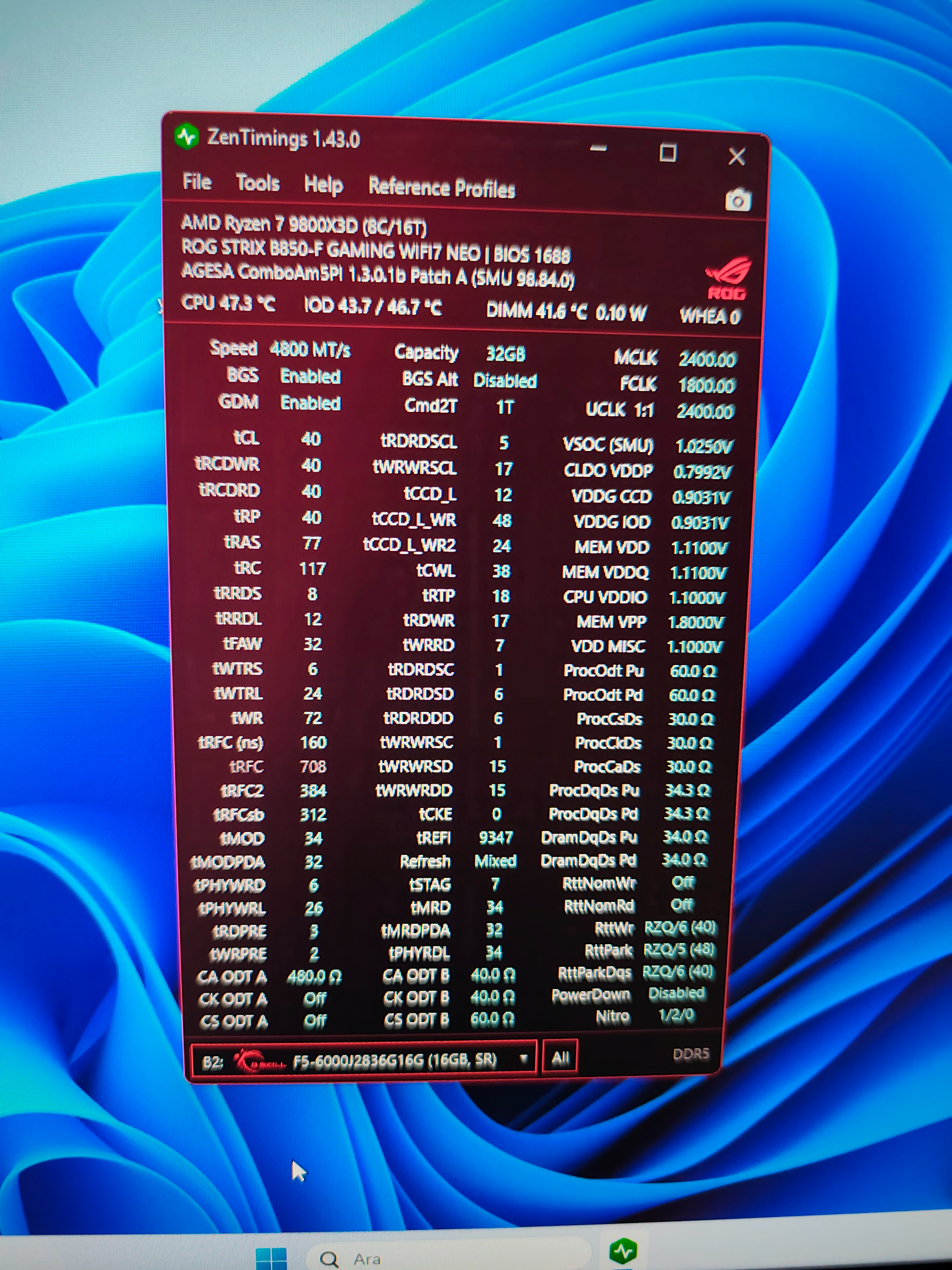Click the ProcOdt Pu value 60.0 Ω
Screen dimensions: 952x1270
692,671
